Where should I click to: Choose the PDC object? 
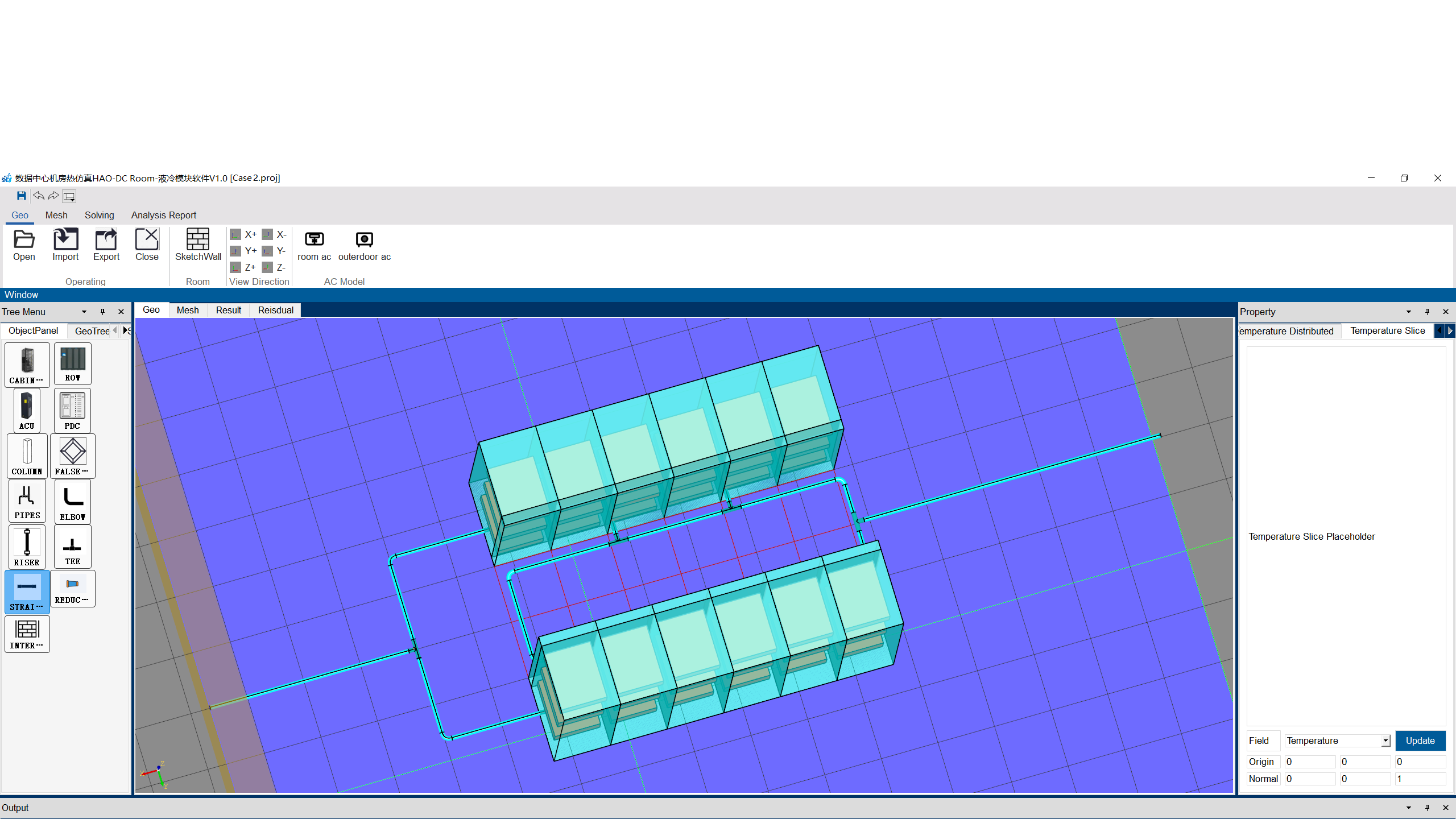72,410
